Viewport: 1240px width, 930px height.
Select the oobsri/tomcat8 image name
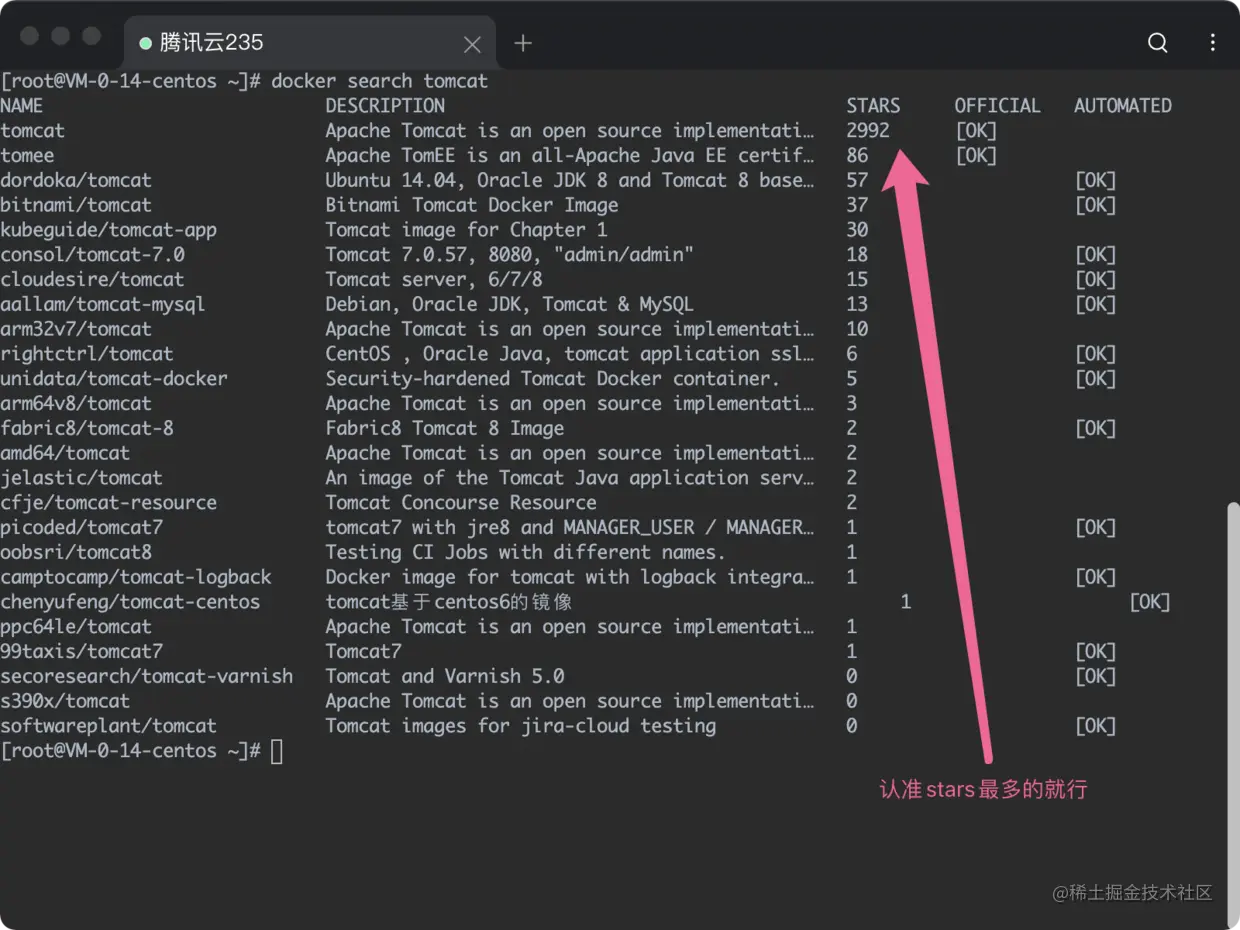(76, 552)
